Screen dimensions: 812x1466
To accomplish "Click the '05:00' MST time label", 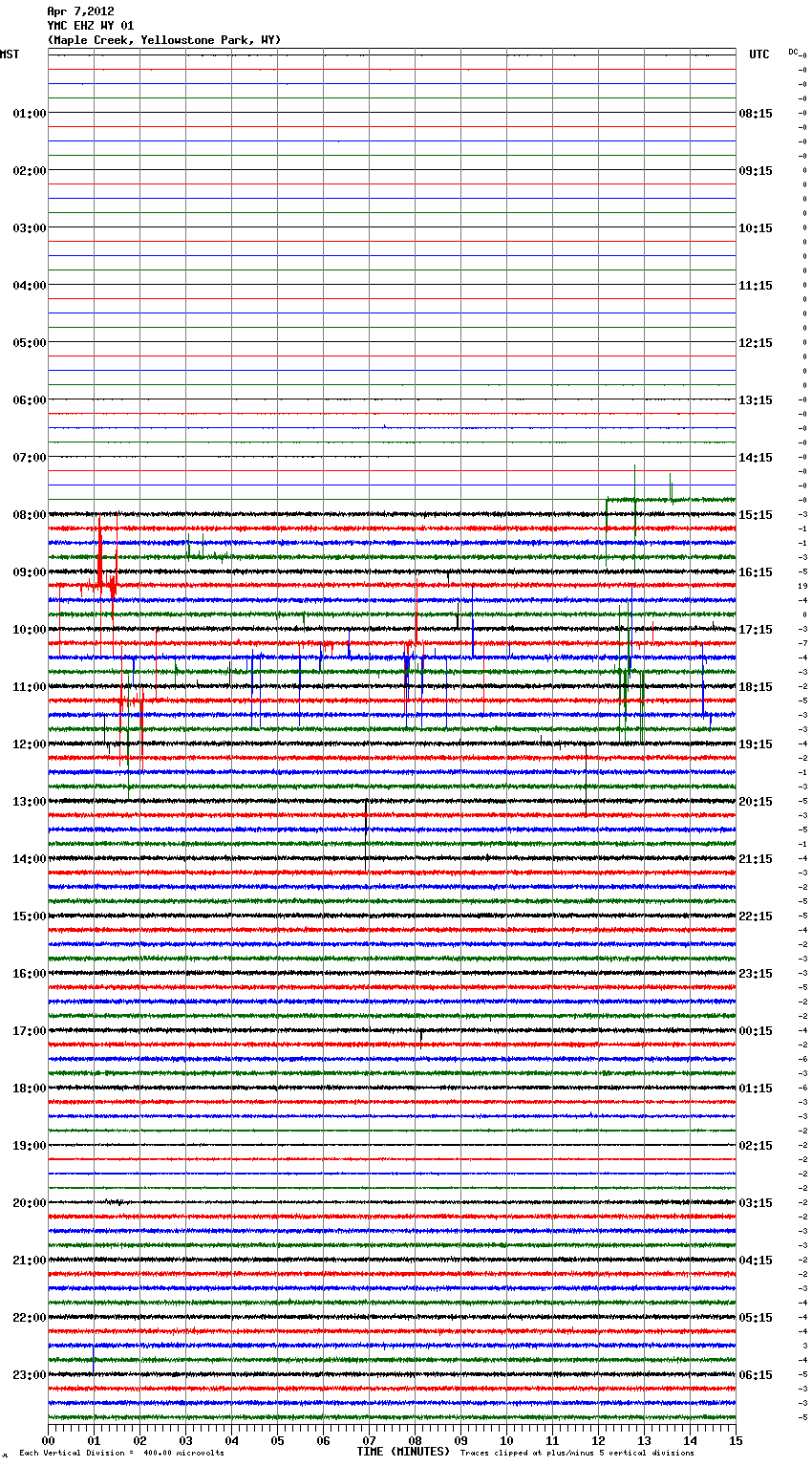I will 30,343.
